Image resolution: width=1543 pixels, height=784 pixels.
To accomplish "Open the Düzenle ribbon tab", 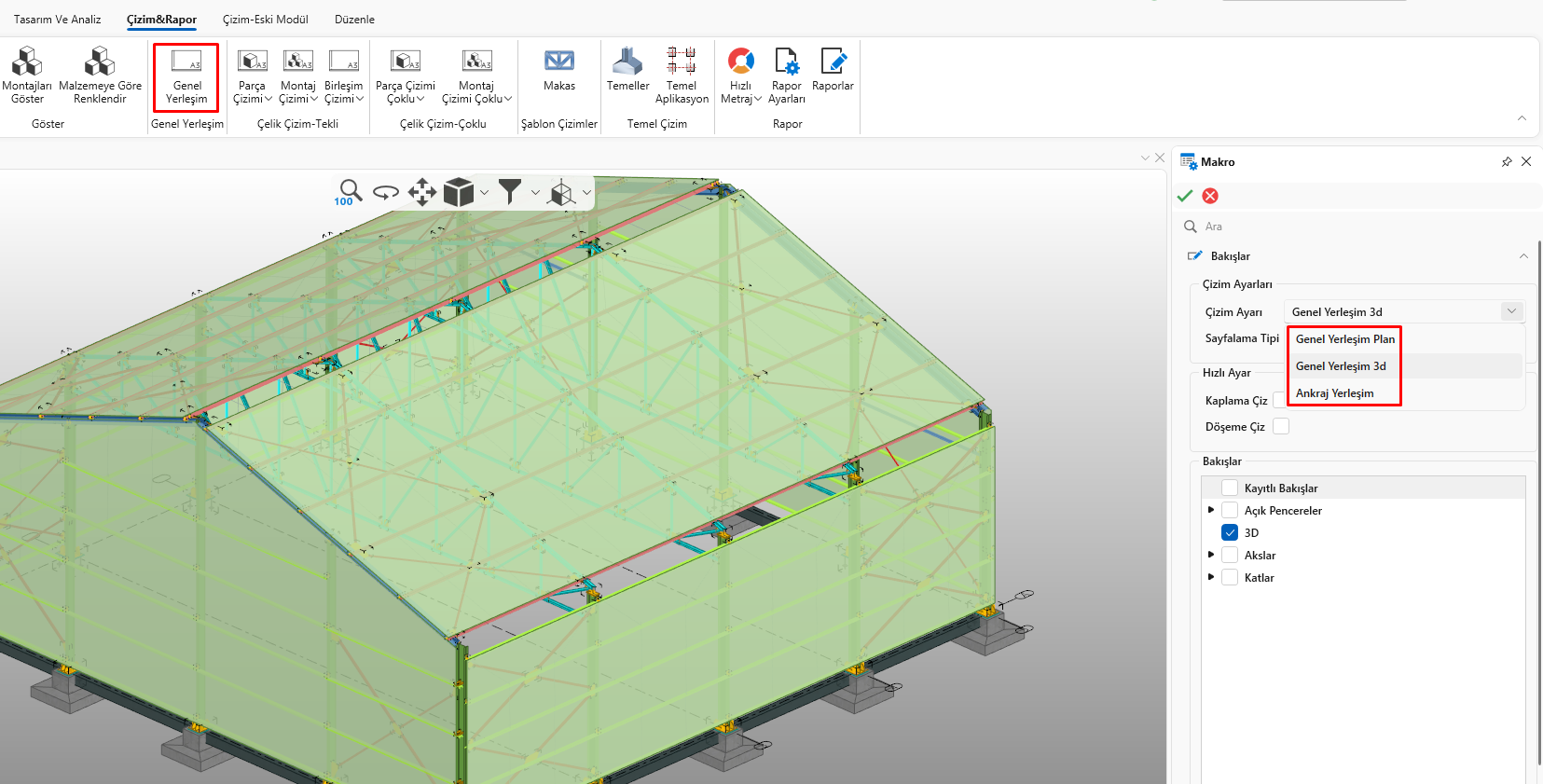I will (354, 20).
